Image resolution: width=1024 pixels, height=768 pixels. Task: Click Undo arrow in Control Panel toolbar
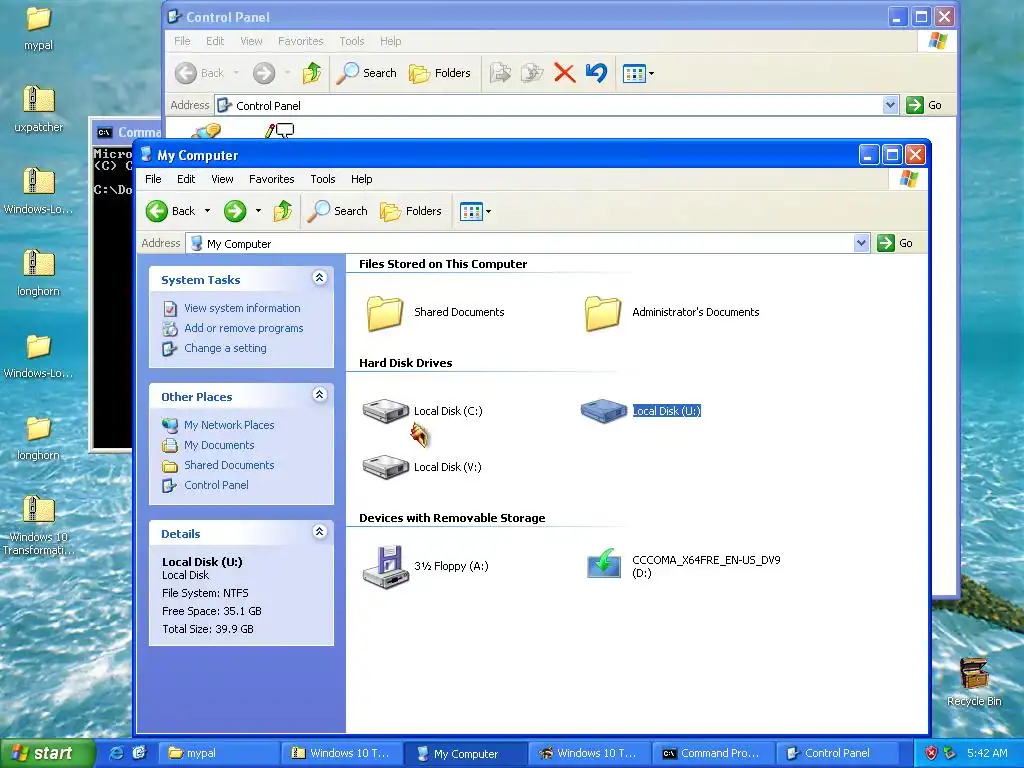tap(596, 73)
